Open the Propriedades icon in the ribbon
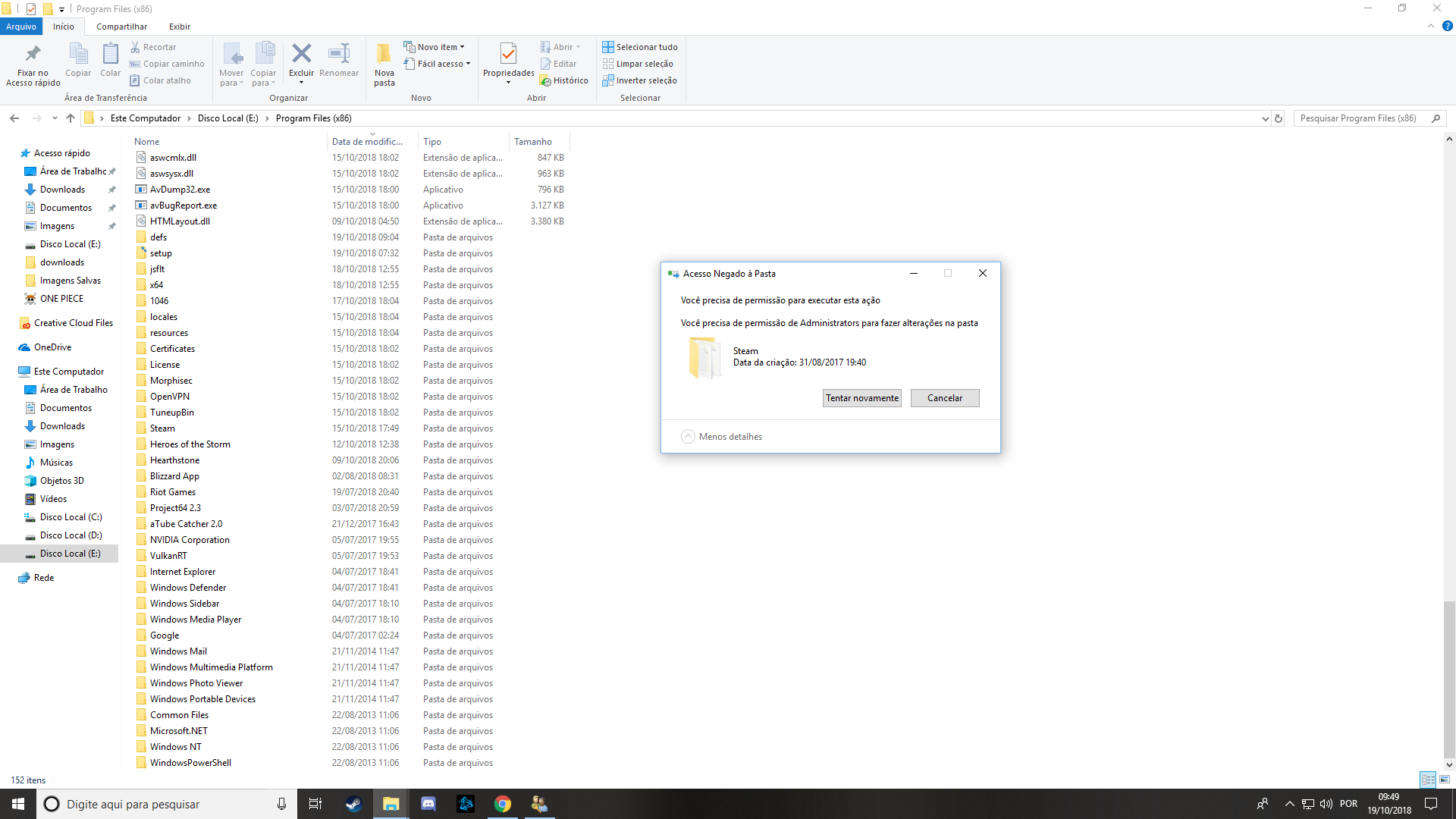 508,55
